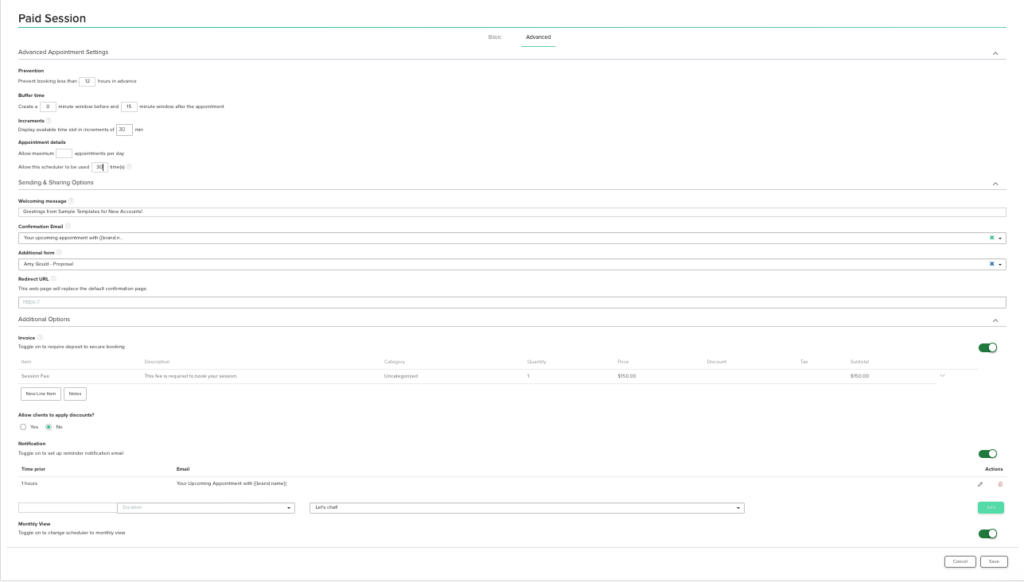The width and height of the screenshot is (1024, 582).
Task: Toggle the Notification reminder switch
Action: (x=987, y=453)
